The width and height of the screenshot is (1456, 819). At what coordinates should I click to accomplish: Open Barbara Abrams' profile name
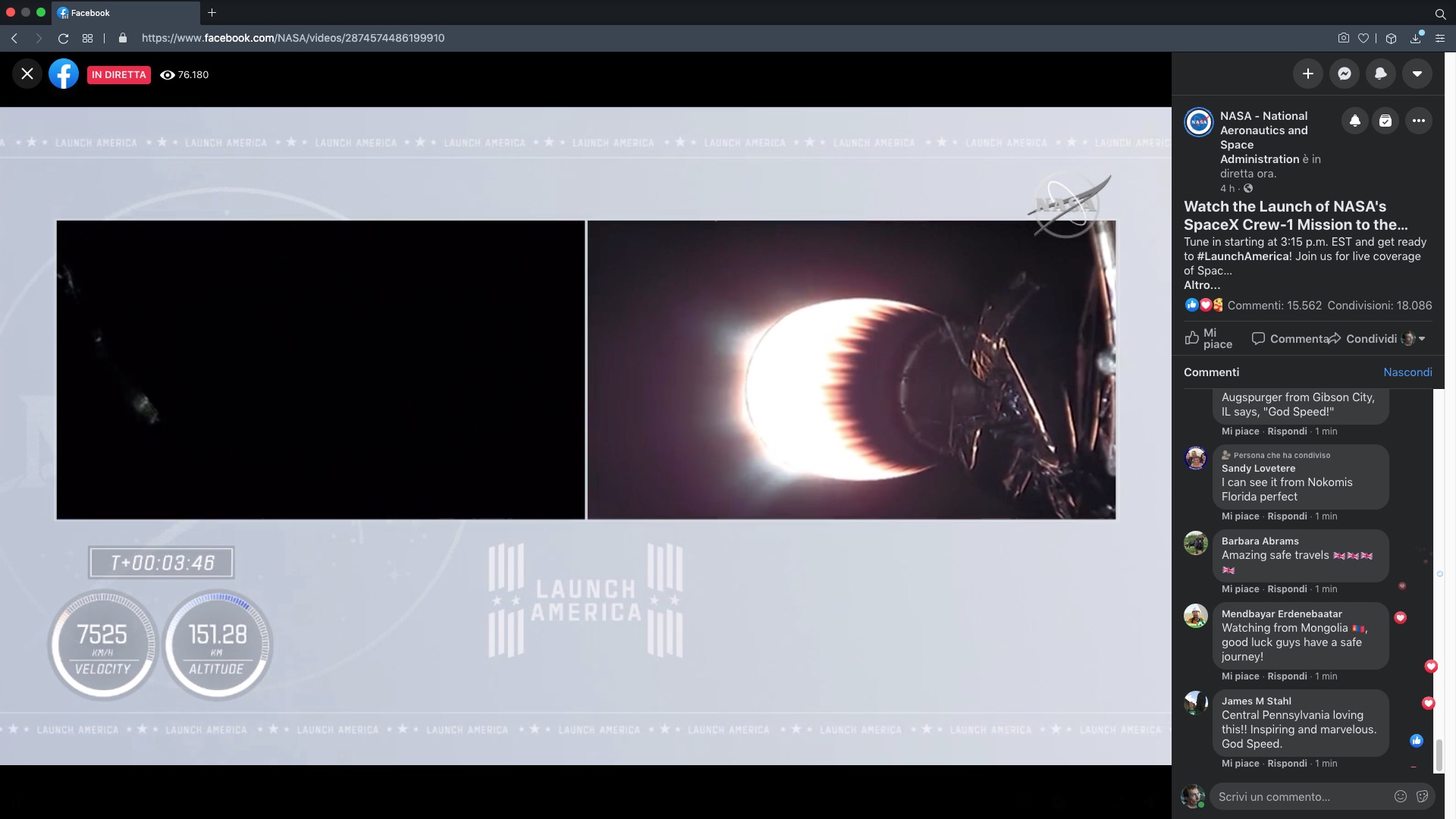tap(1260, 541)
